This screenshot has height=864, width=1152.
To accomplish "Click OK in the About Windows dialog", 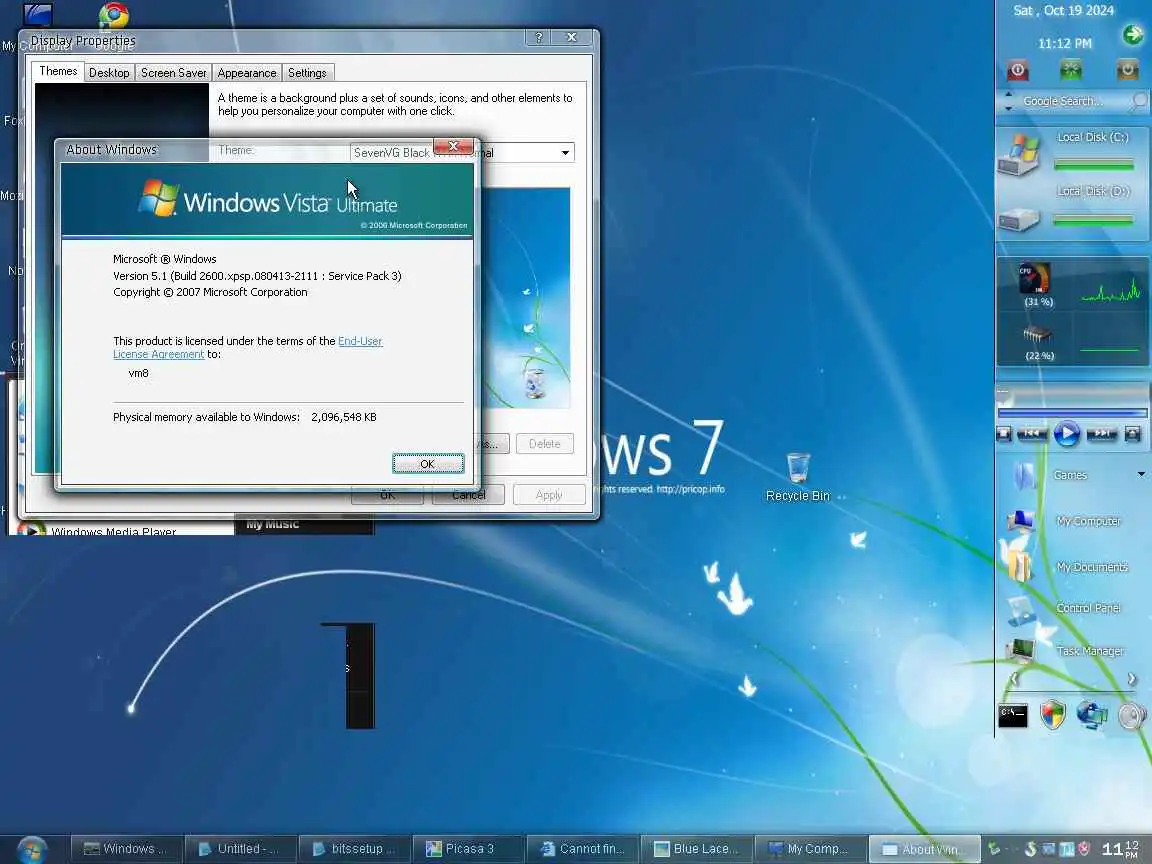I will click(428, 464).
